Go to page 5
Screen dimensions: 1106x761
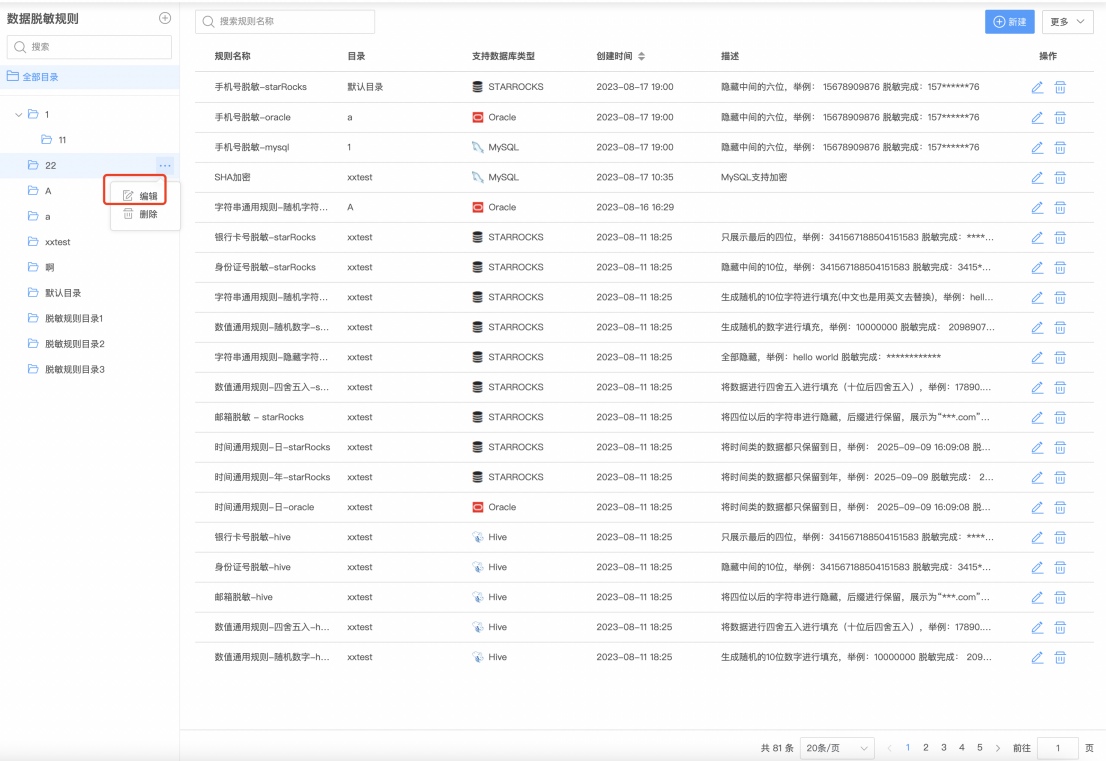coord(980,748)
